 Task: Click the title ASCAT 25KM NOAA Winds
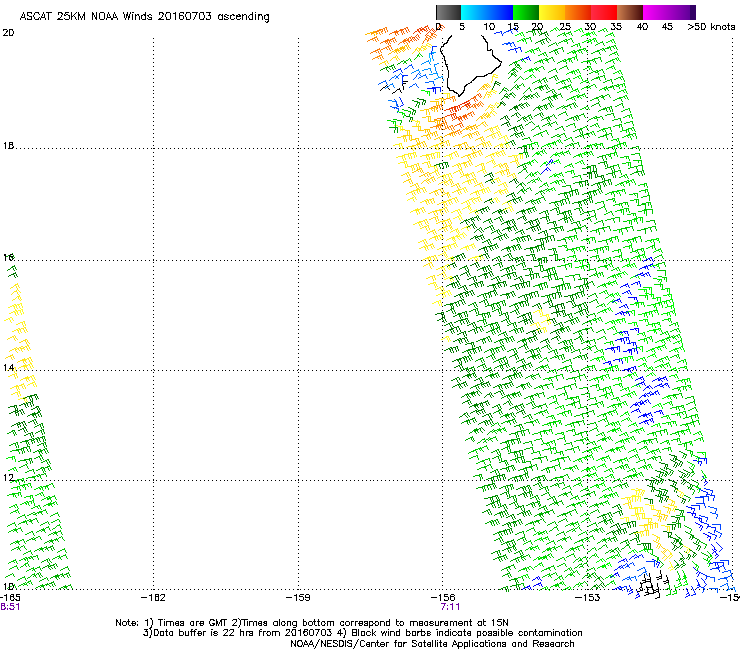(x=87, y=16)
